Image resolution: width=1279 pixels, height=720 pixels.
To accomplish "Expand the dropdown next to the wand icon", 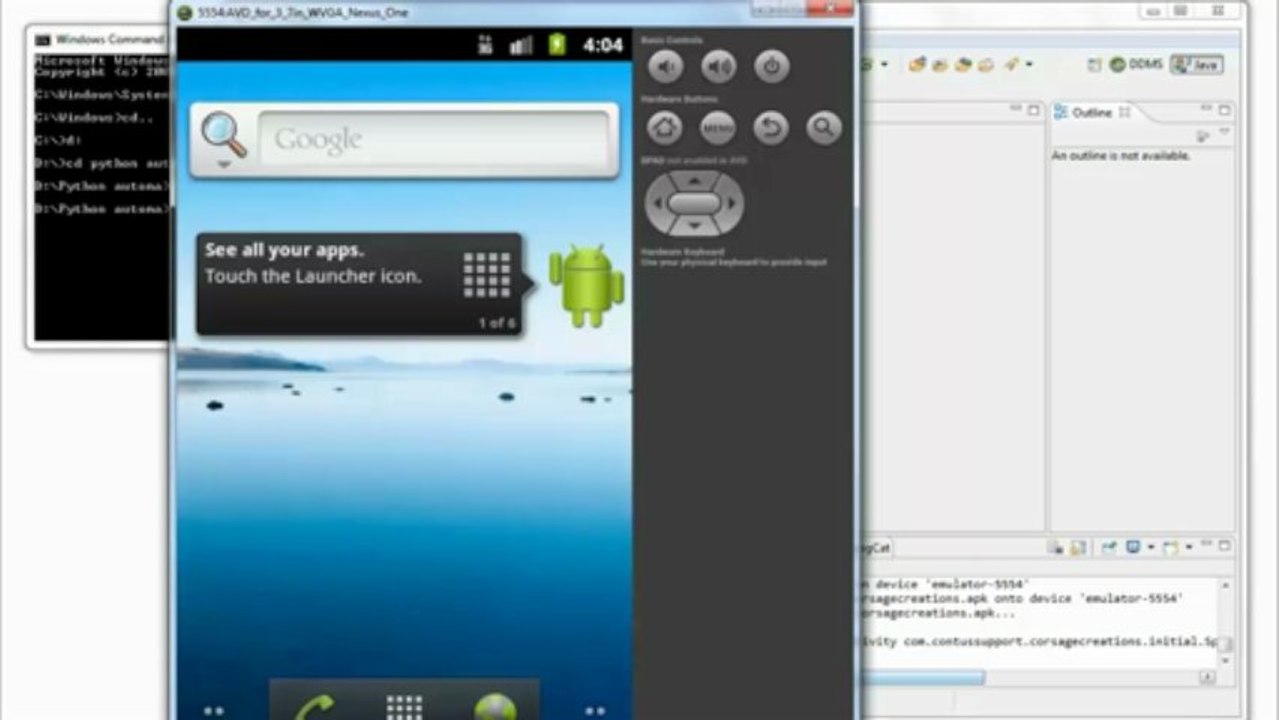I will [1028, 65].
